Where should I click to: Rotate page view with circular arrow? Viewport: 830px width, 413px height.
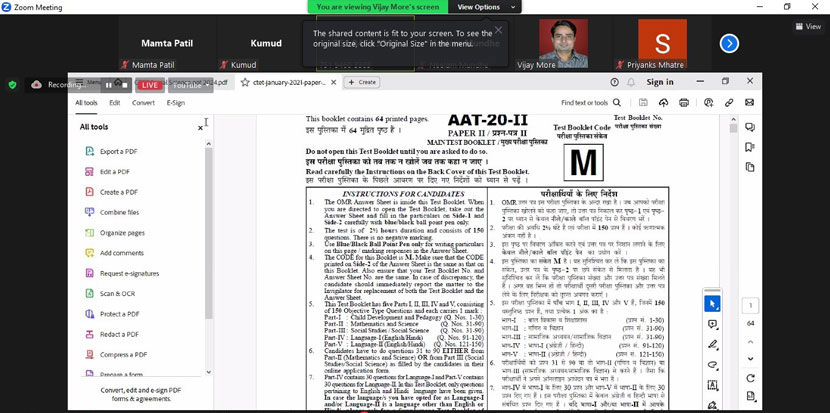tap(750, 378)
